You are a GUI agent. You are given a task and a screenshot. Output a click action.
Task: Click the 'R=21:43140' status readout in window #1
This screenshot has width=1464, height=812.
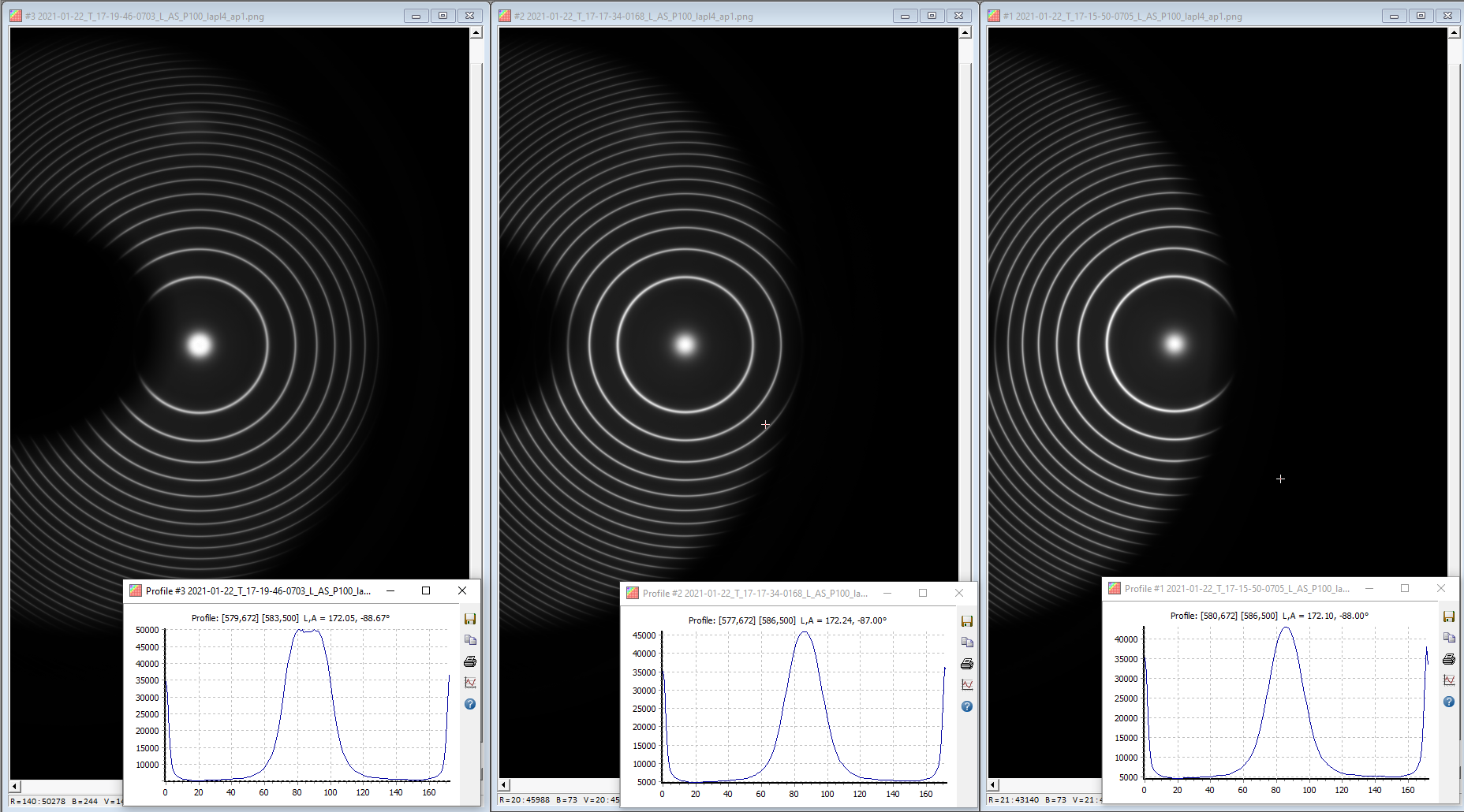(1014, 799)
